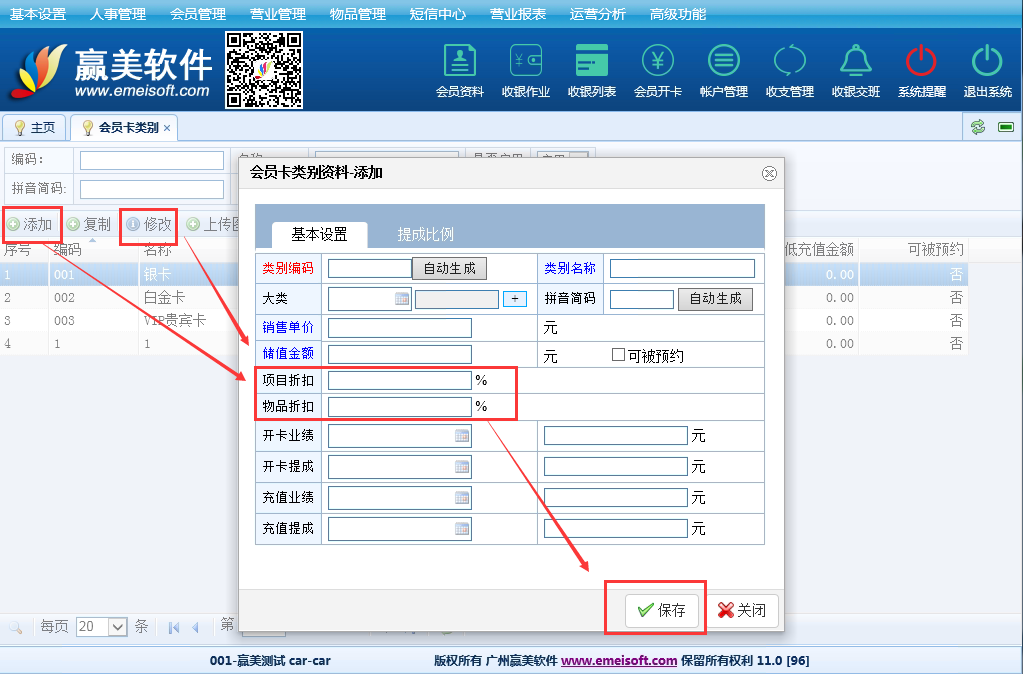Click the 保存 save button
Image resolution: width=1023 pixels, height=674 pixels.
(661, 610)
